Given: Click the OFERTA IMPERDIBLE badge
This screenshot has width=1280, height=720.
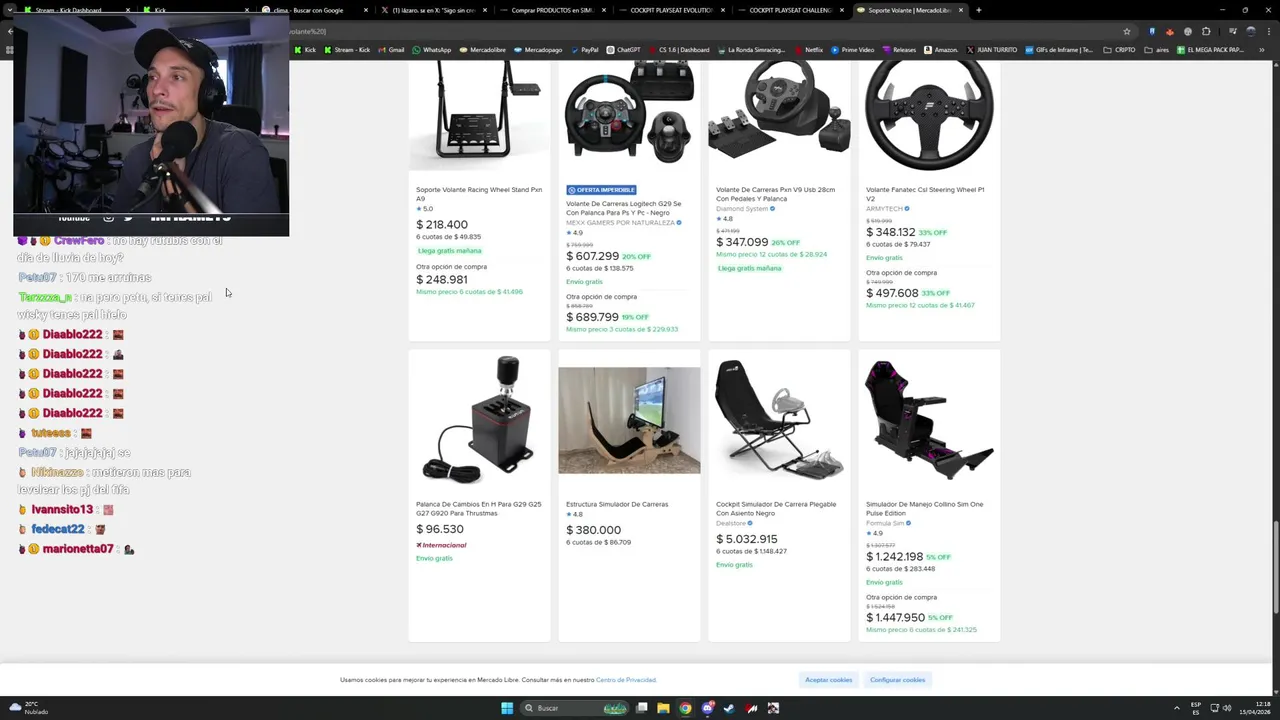Looking at the screenshot, I should (x=601, y=190).
